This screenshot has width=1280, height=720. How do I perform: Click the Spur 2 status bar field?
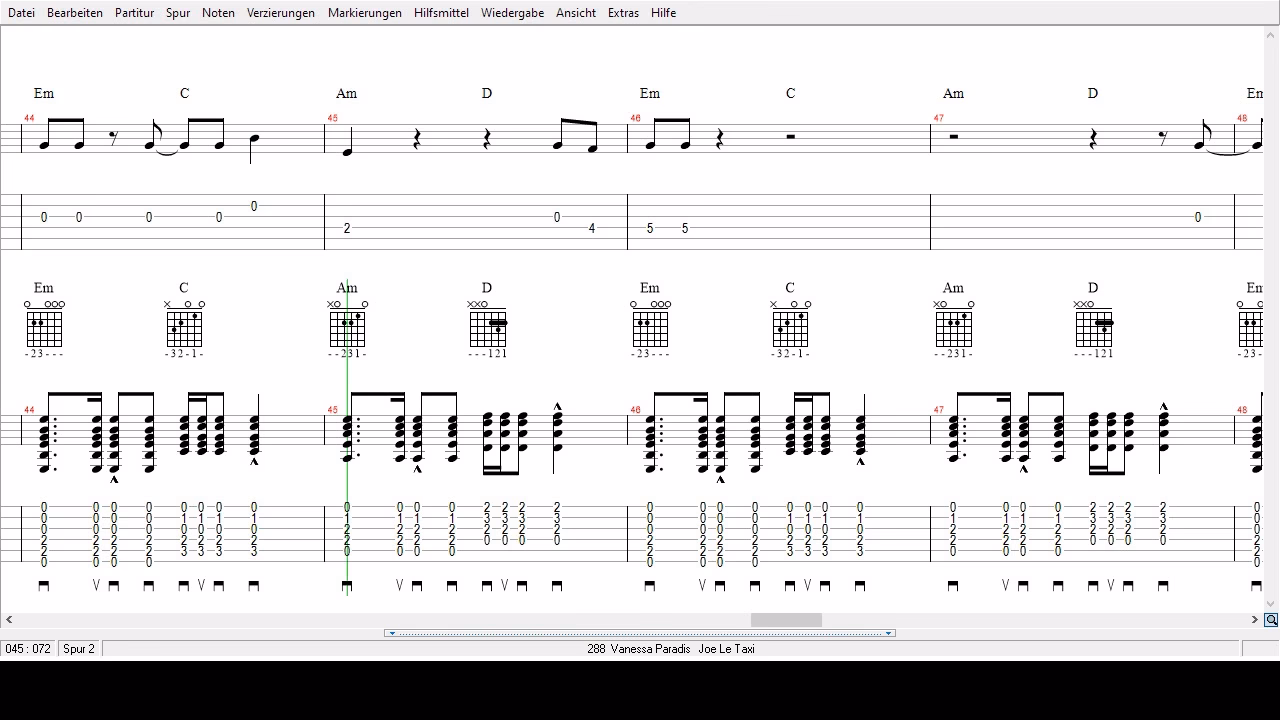click(x=79, y=649)
